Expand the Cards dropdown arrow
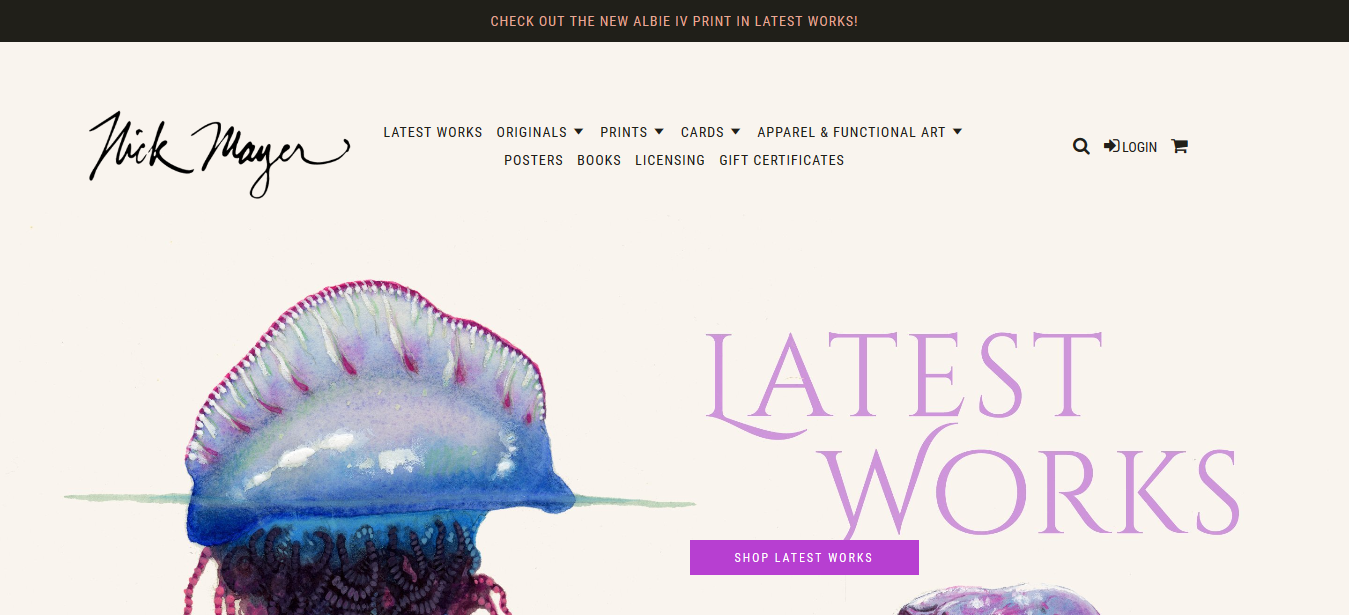This screenshot has width=1349, height=615. click(x=736, y=132)
